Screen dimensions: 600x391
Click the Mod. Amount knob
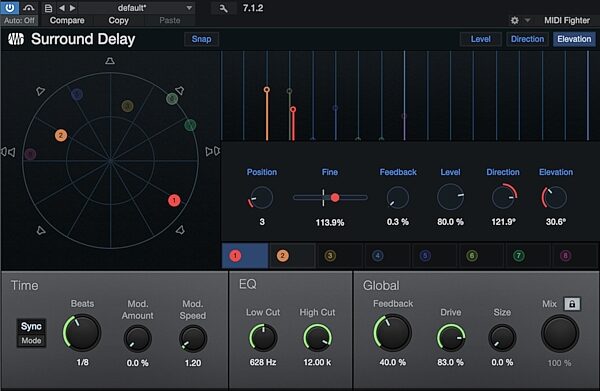pyautogui.click(x=137, y=339)
